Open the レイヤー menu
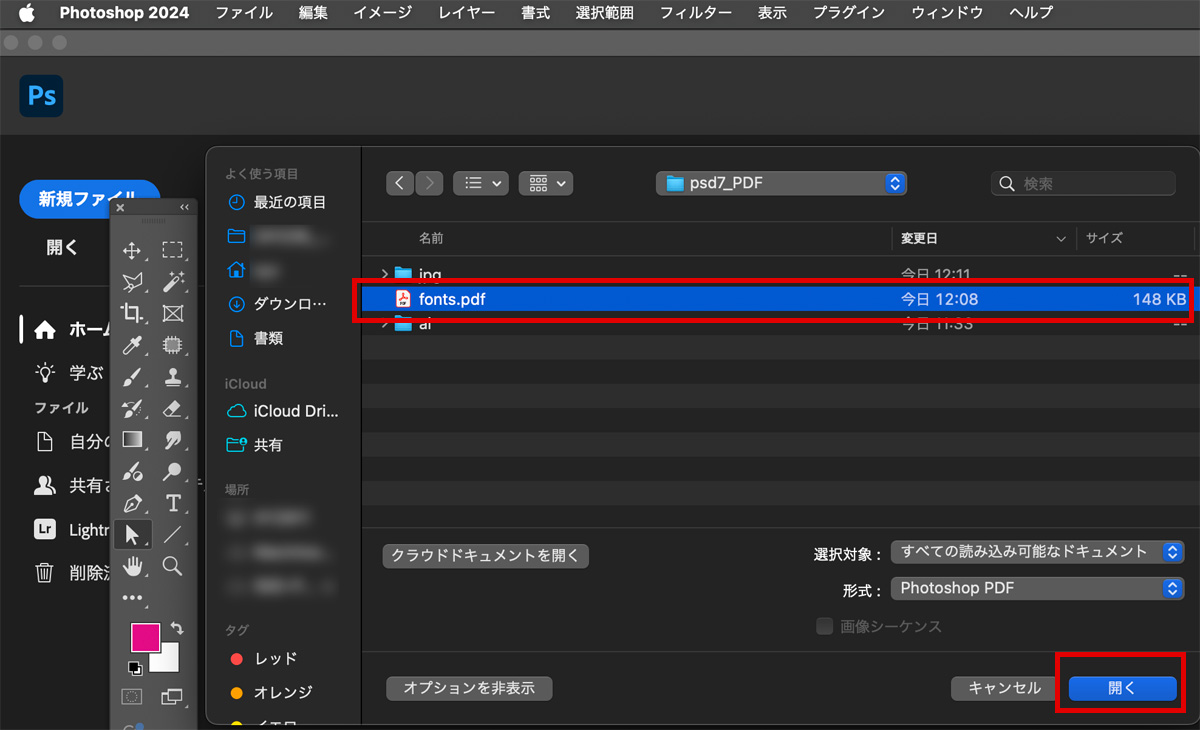The height and width of the screenshot is (730, 1200). (466, 13)
